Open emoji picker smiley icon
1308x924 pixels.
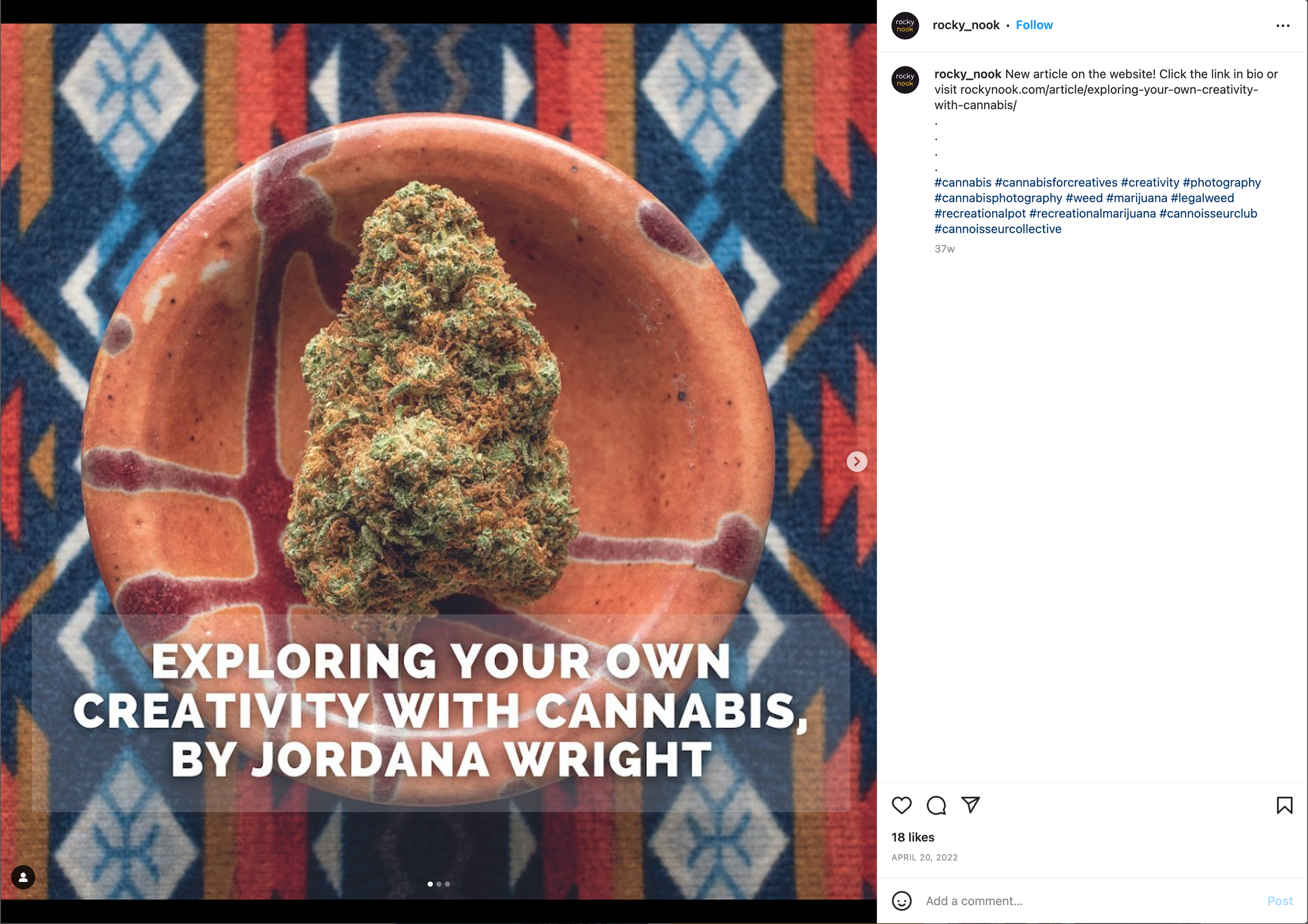pyautogui.click(x=901, y=900)
